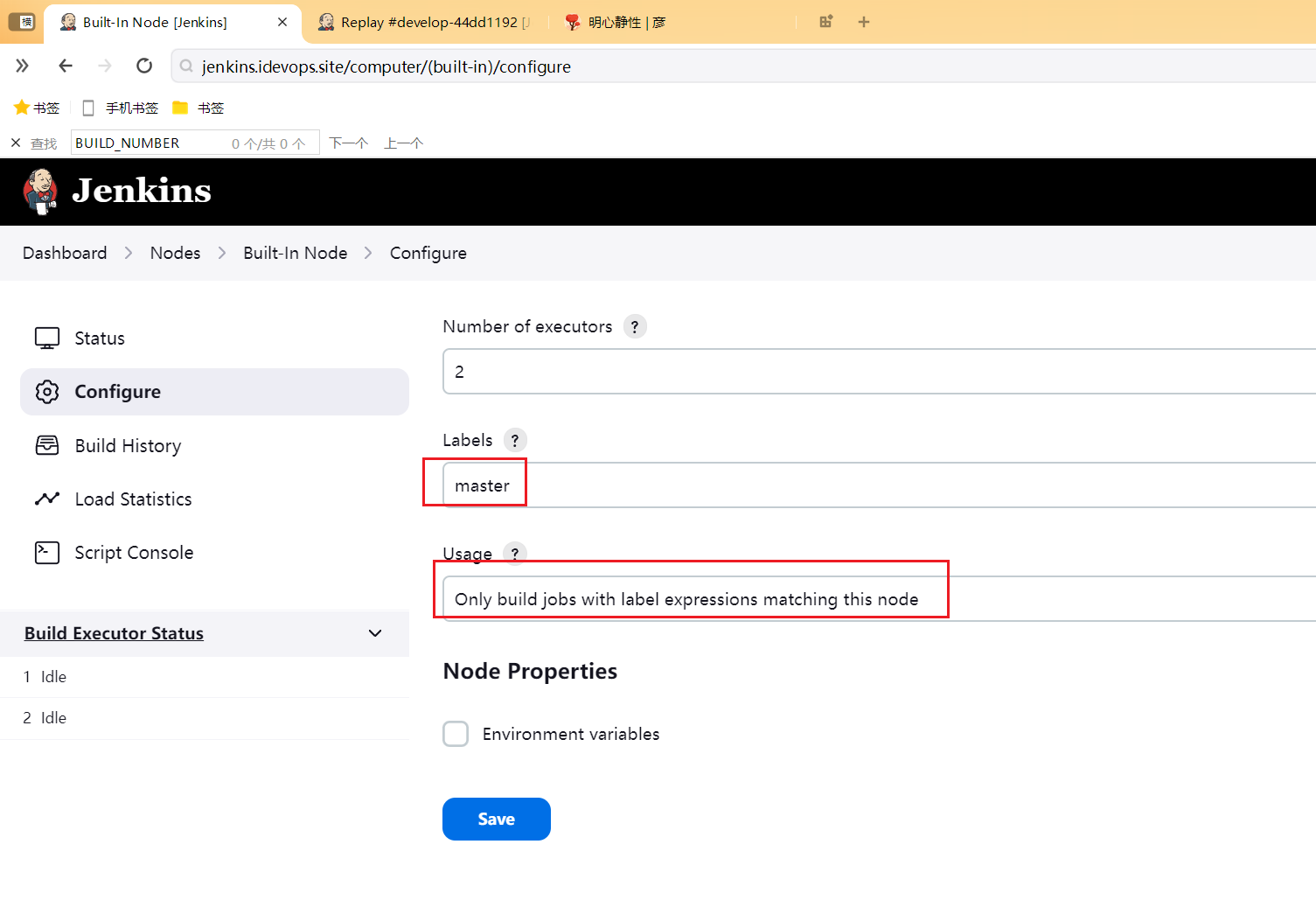Viewport: 1316px width, 914px height.
Task: Enable the Environment variables checkbox
Action: (456, 734)
